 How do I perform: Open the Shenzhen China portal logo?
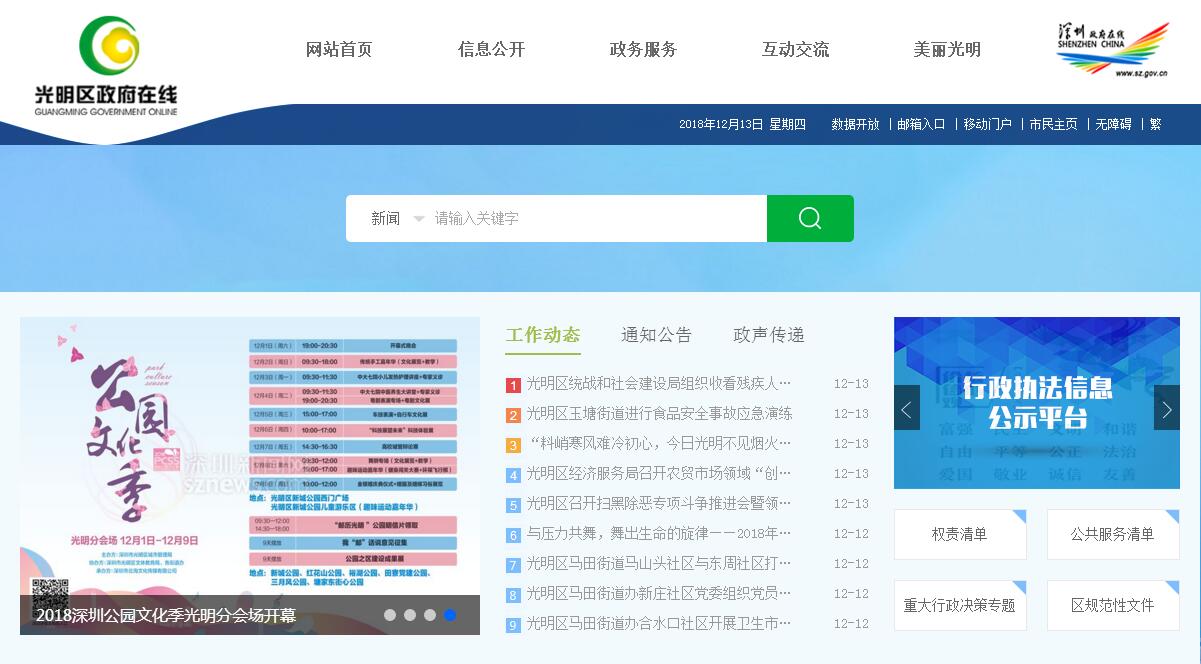tap(1111, 49)
